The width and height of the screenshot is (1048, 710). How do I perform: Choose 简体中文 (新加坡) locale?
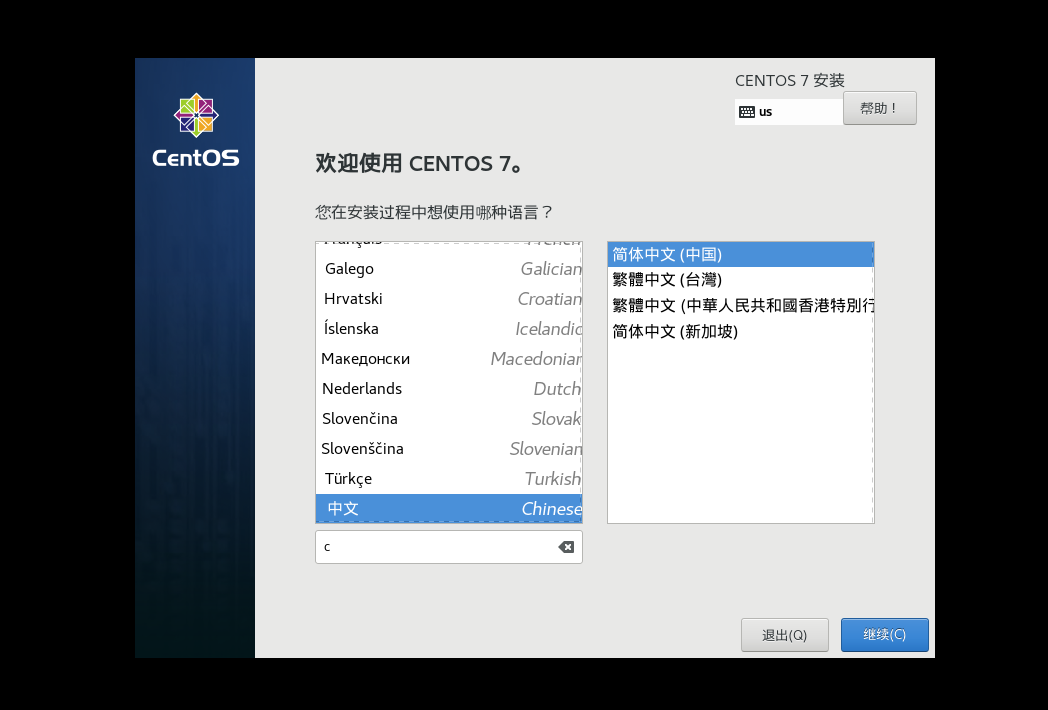click(741, 332)
